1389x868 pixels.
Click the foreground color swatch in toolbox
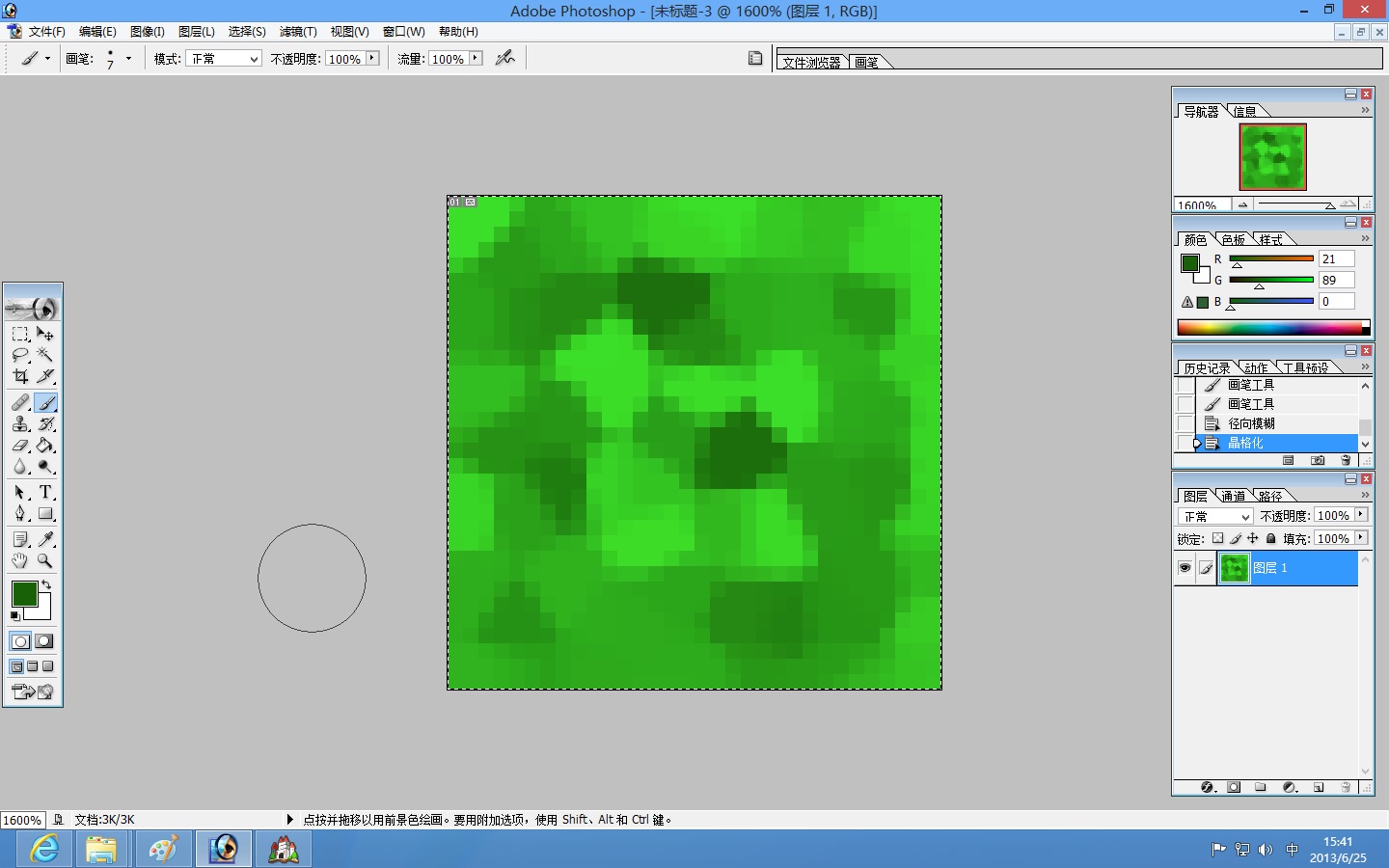pyautogui.click(x=24, y=594)
